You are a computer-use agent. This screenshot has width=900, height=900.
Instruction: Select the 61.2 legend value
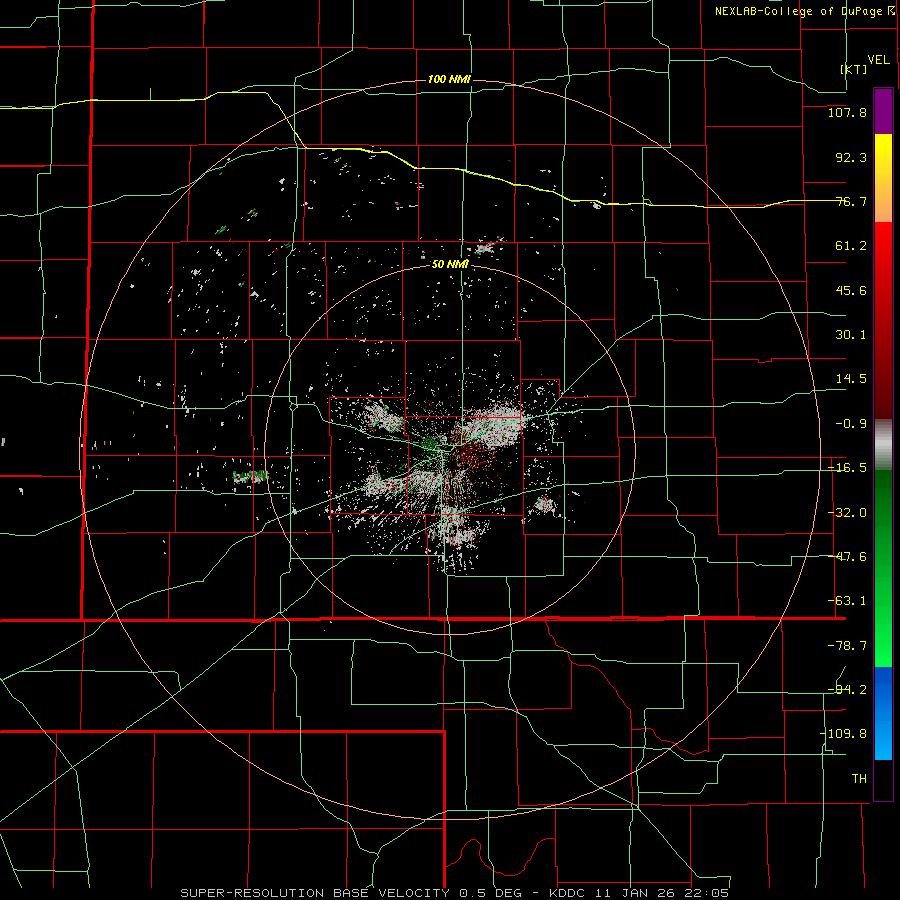click(851, 246)
